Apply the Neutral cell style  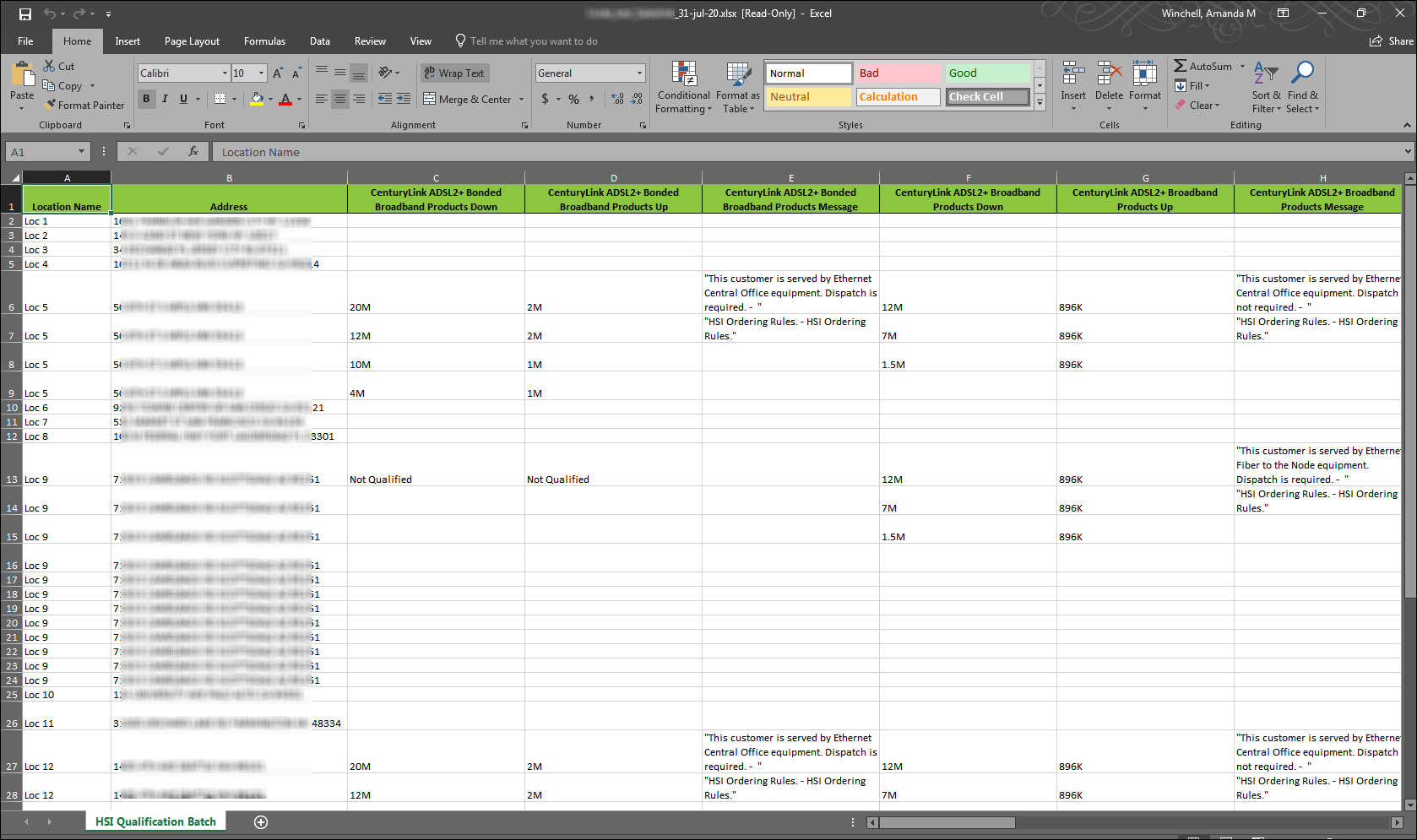[x=808, y=97]
